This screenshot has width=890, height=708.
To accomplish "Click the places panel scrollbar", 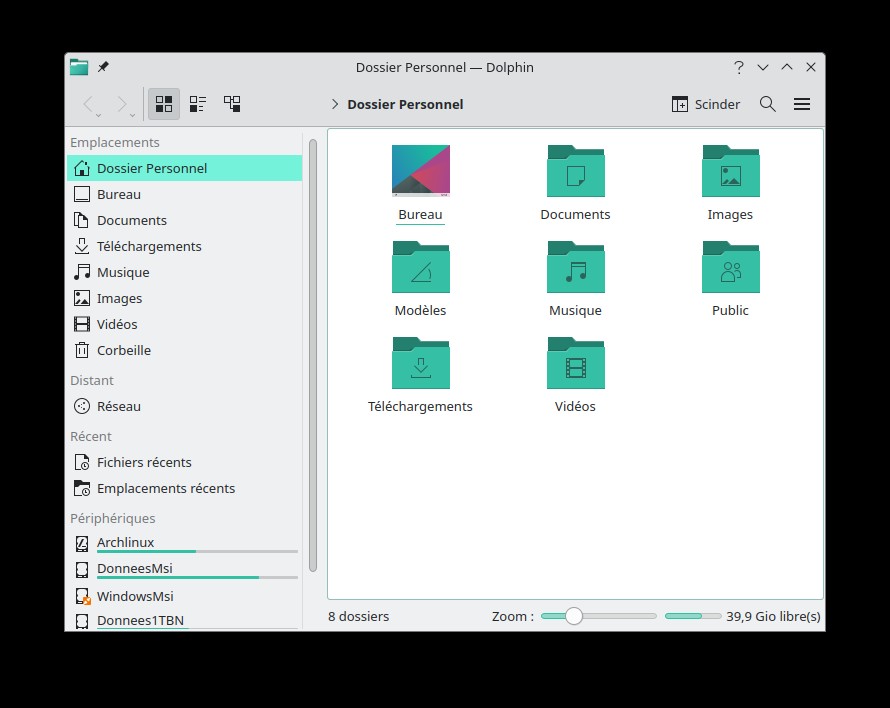I will (x=313, y=355).
